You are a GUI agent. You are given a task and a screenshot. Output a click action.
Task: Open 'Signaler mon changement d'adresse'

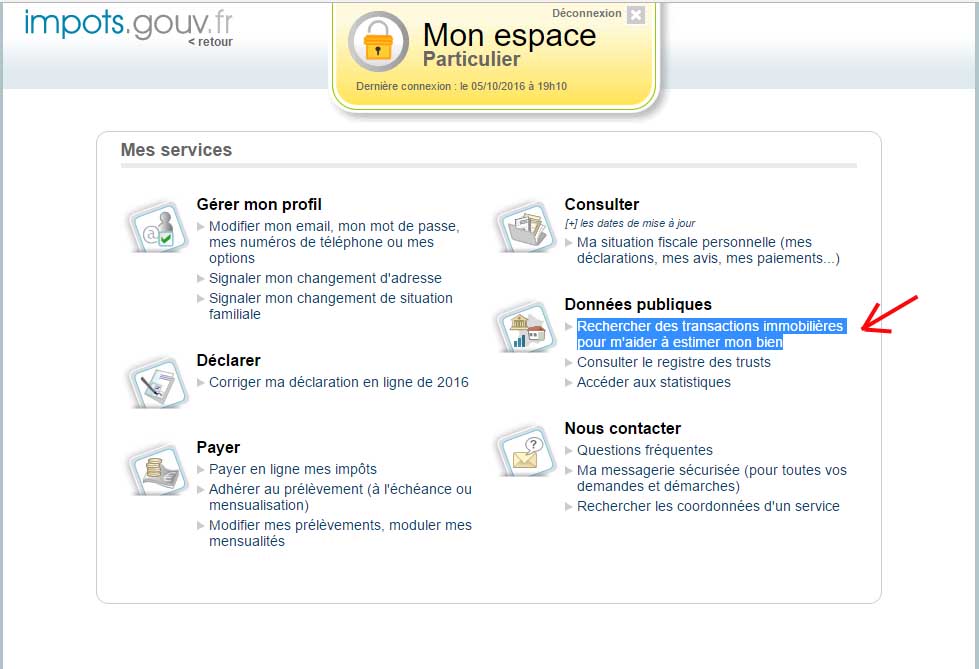tap(325, 278)
